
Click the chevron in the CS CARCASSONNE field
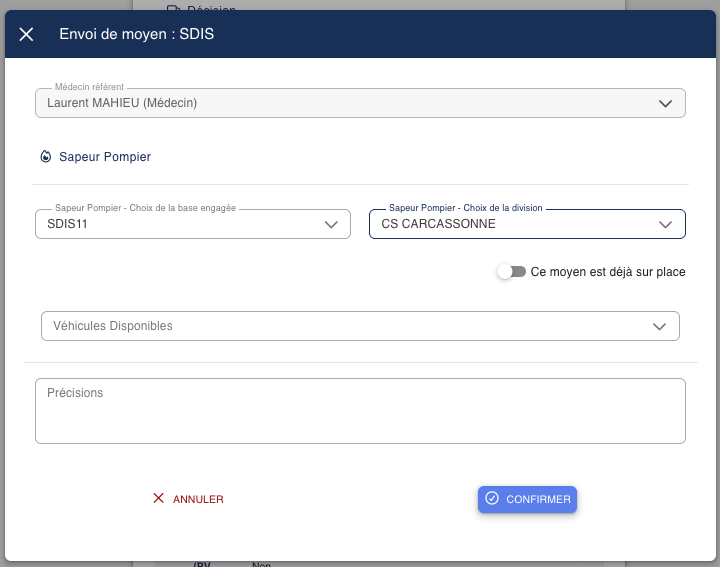(x=665, y=225)
